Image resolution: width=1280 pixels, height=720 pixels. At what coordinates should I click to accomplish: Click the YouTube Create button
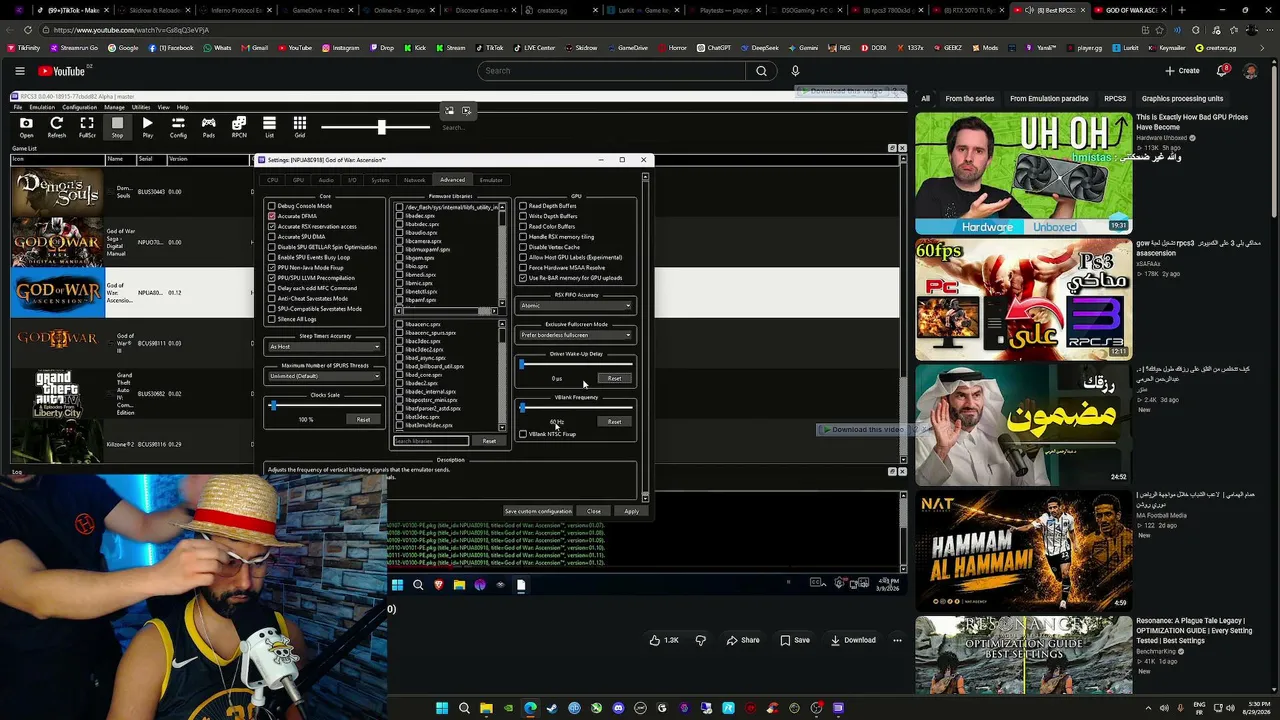(x=1181, y=71)
